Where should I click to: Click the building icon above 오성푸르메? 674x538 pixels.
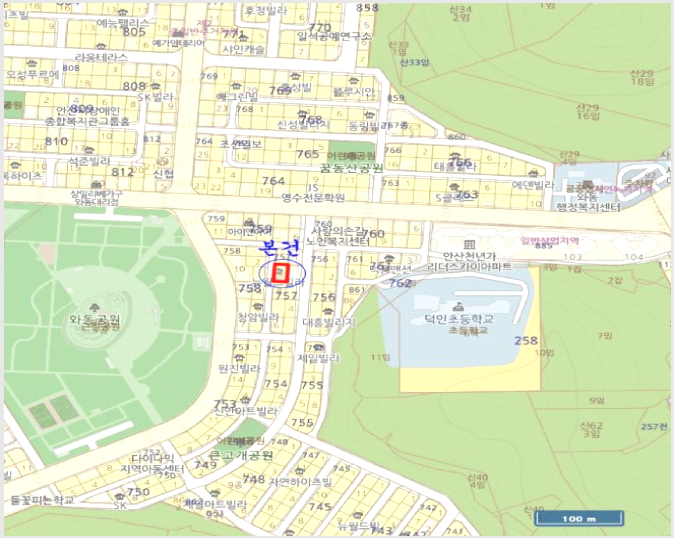(32, 64)
